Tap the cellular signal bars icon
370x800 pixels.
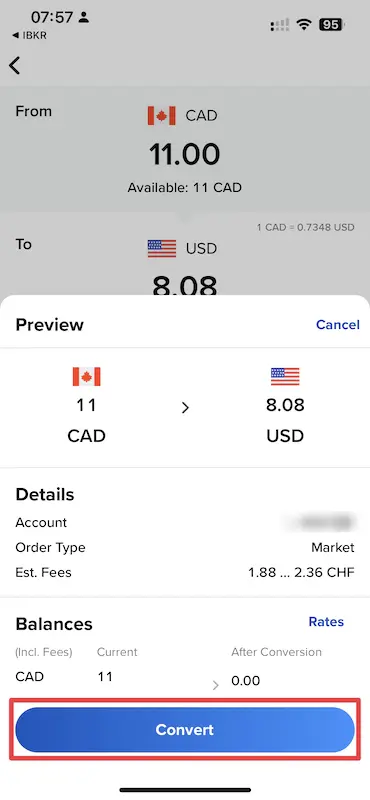click(280, 24)
